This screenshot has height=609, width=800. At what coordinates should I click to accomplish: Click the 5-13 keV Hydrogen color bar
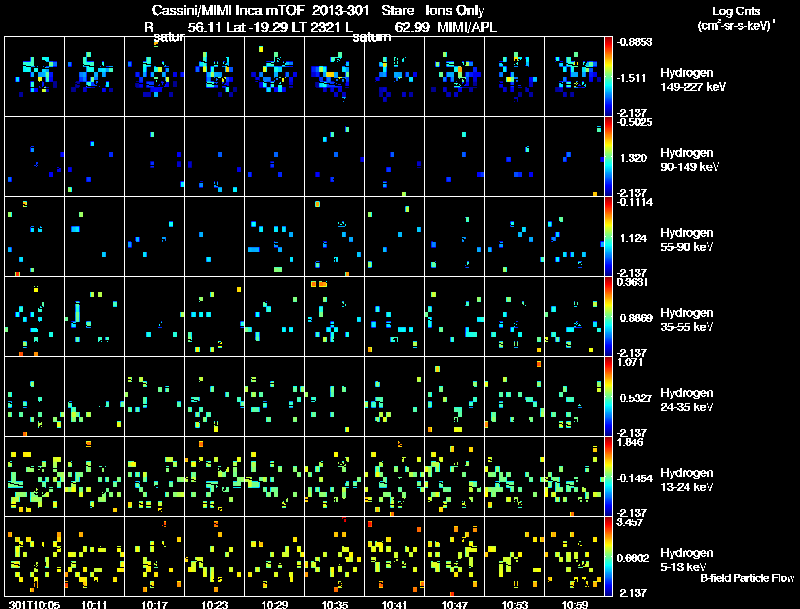pos(609,556)
